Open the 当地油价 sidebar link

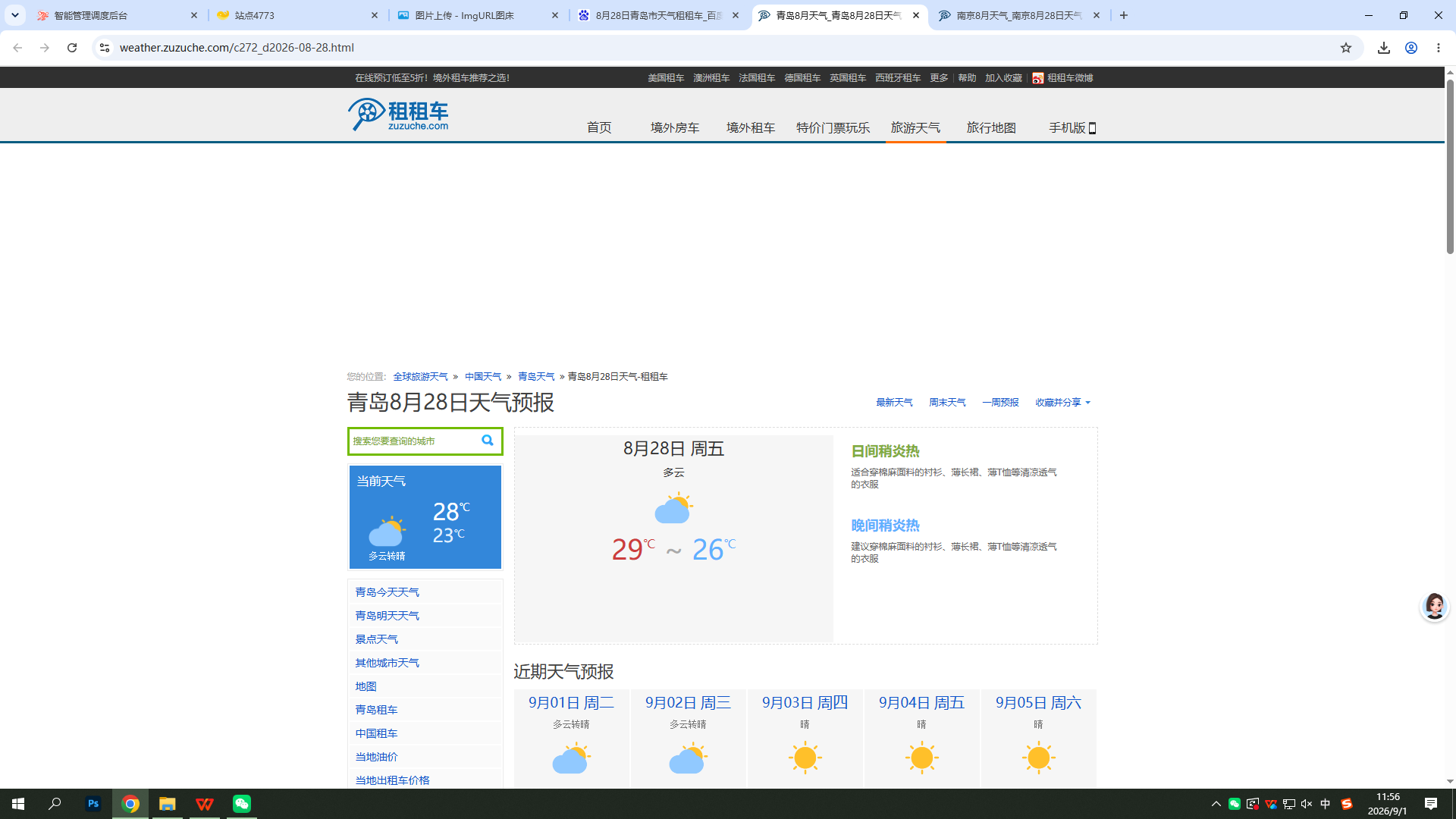376,757
